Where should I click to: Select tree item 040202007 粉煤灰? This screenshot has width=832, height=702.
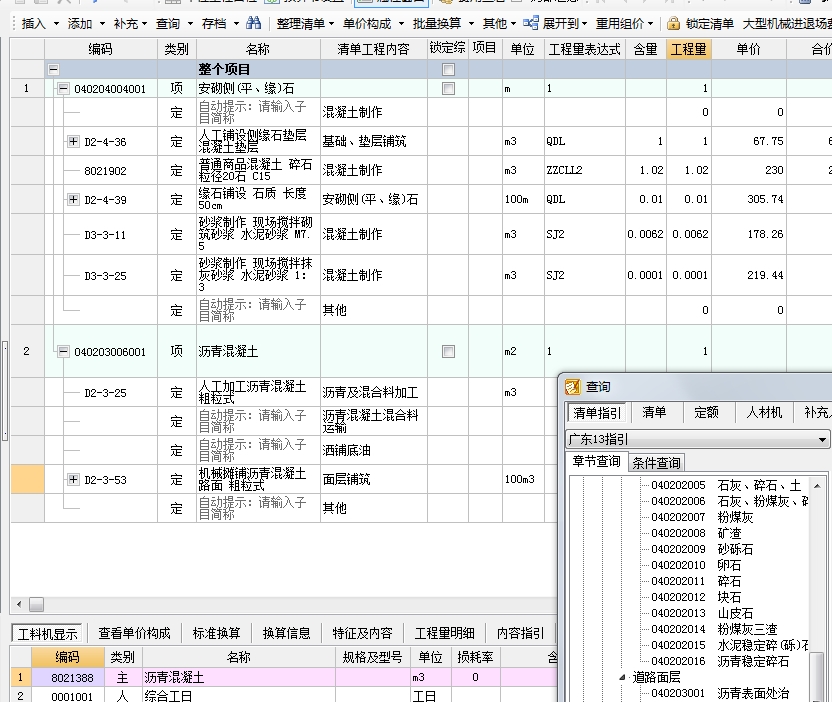(x=701, y=517)
